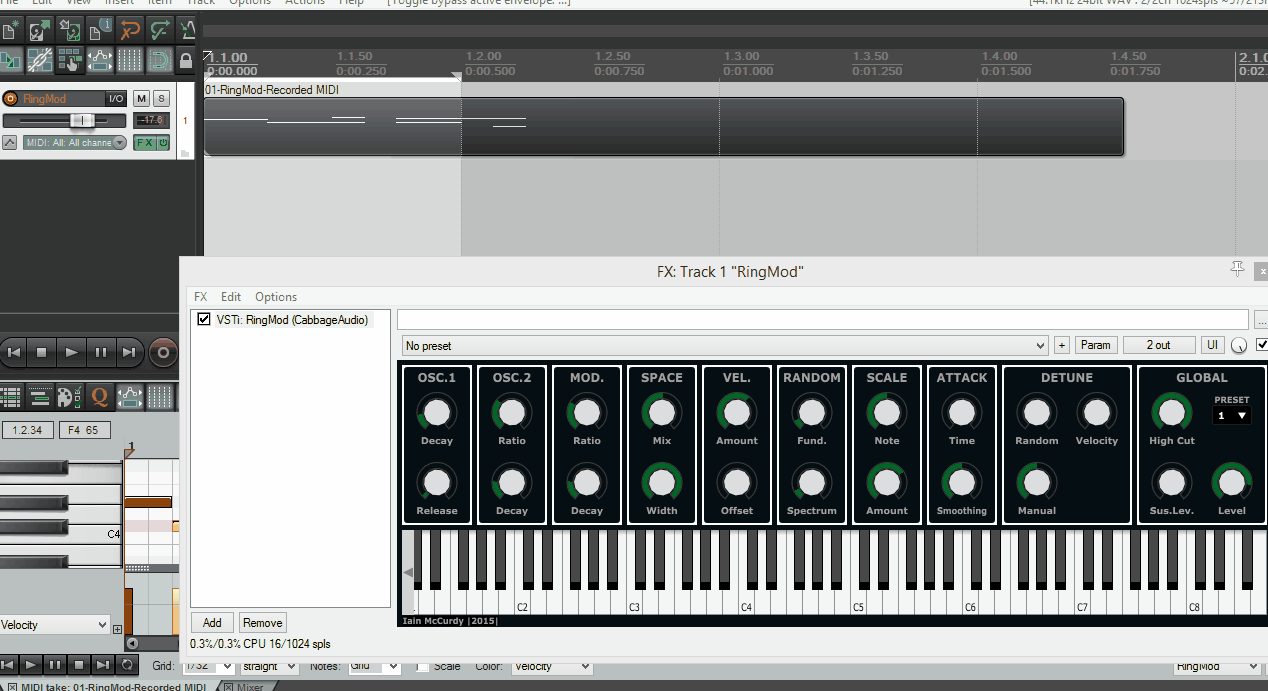The height and width of the screenshot is (691, 1268).
Task: Toggle the MIDI editor Scale checkbox
Action: click(x=422, y=666)
